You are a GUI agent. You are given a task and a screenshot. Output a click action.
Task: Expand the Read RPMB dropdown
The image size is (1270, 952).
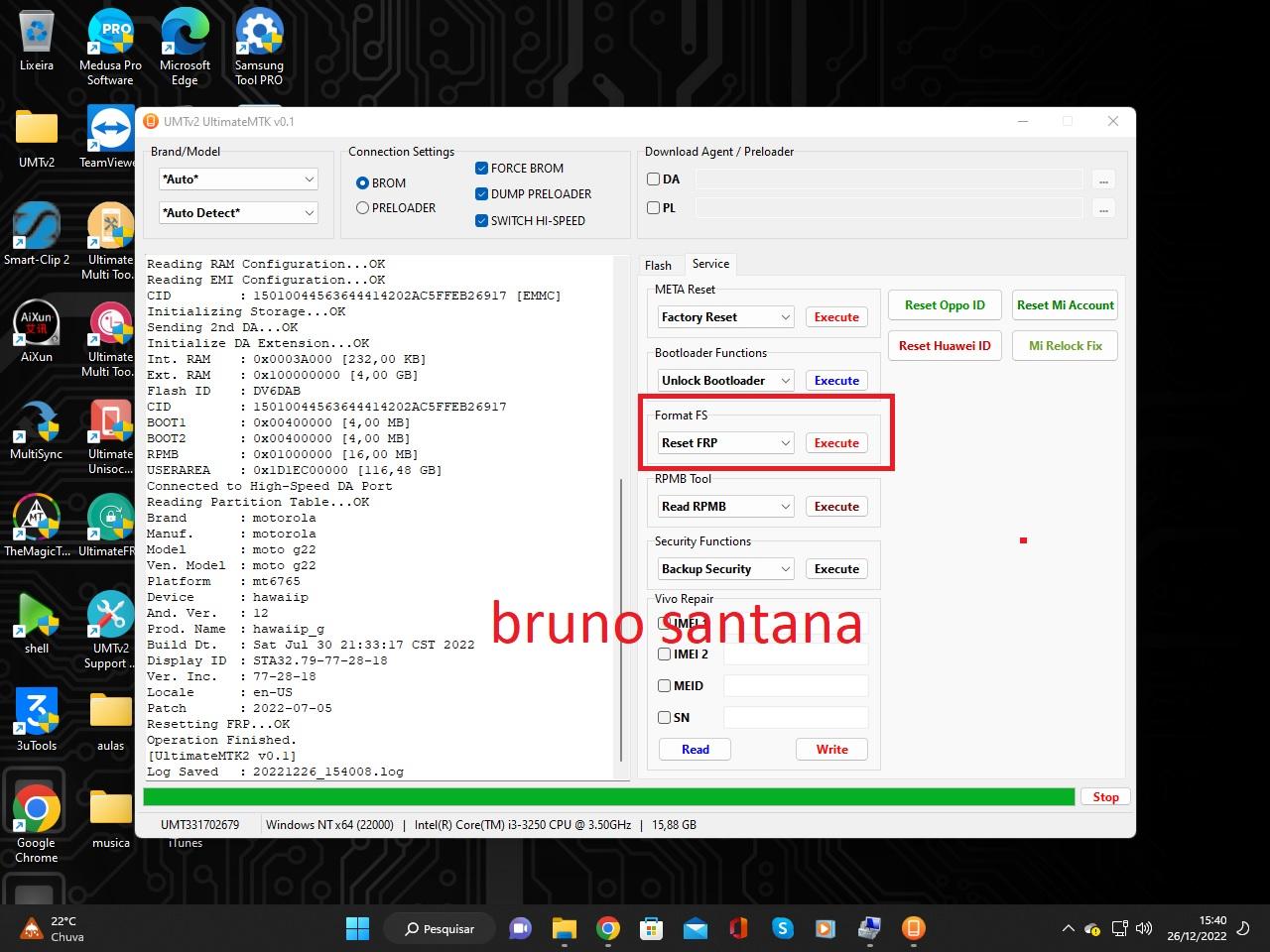click(x=725, y=507)
